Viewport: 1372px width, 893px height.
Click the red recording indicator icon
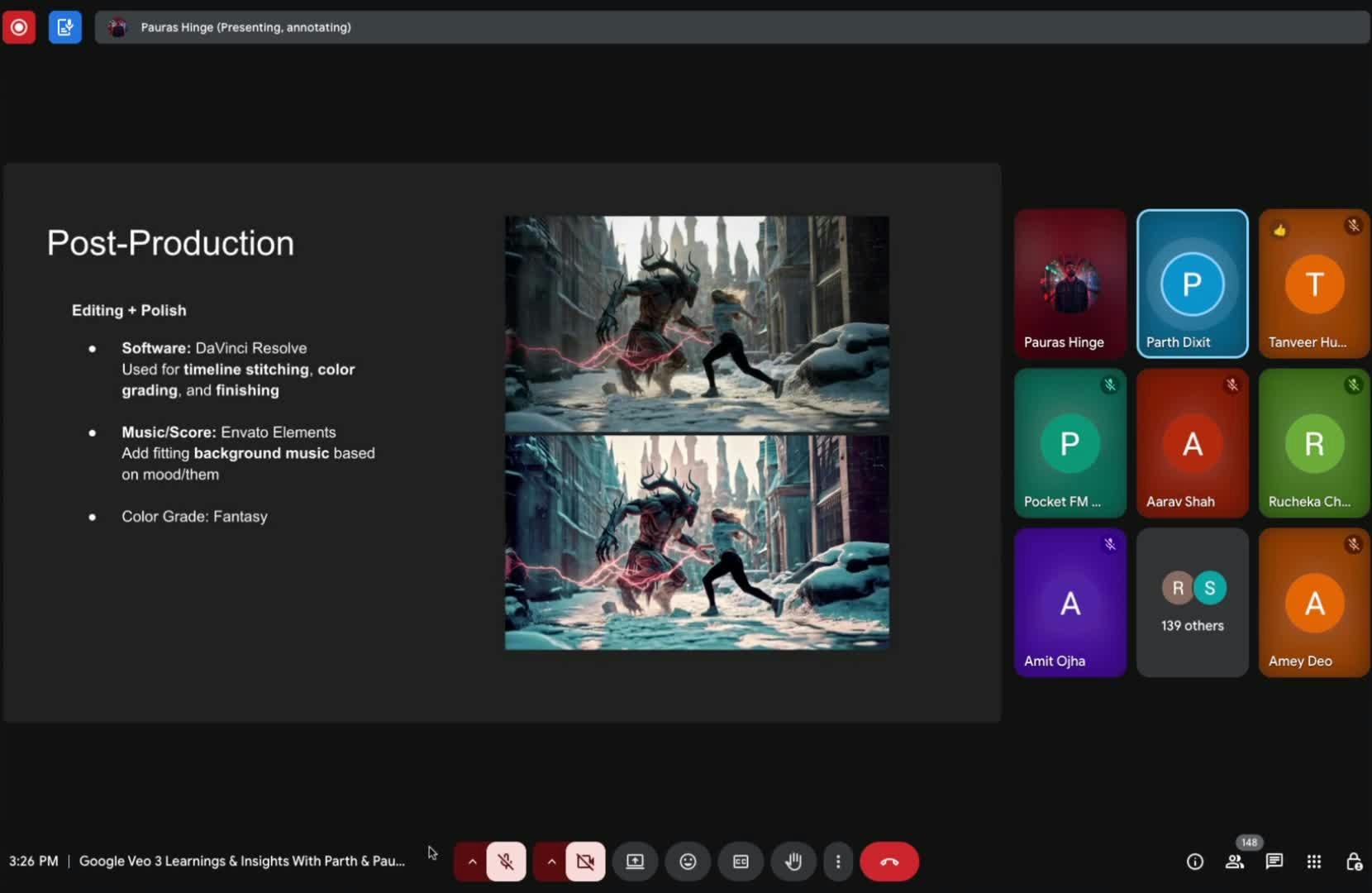[x=19, y=27]
